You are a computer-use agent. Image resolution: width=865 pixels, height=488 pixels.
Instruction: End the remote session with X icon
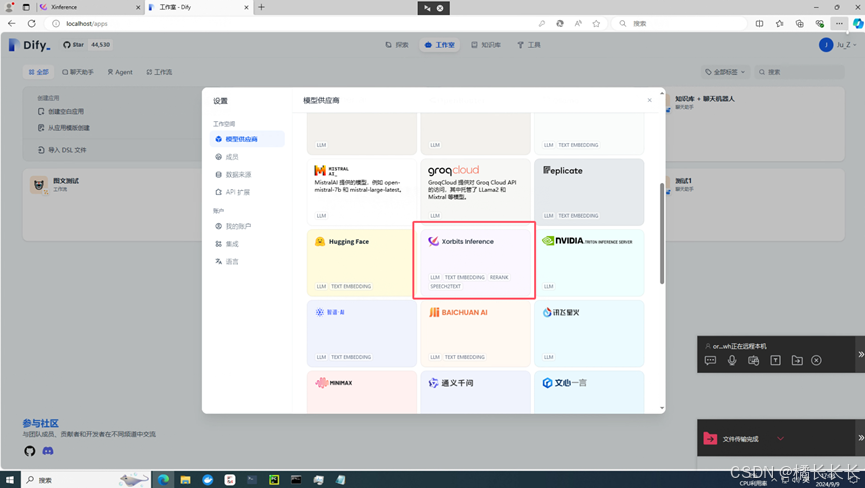tap(816, 360)
